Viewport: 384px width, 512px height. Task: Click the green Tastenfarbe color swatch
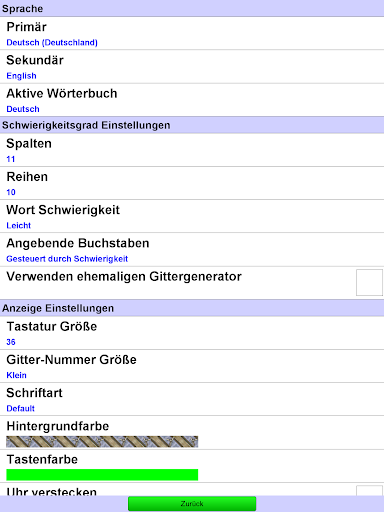102,475
